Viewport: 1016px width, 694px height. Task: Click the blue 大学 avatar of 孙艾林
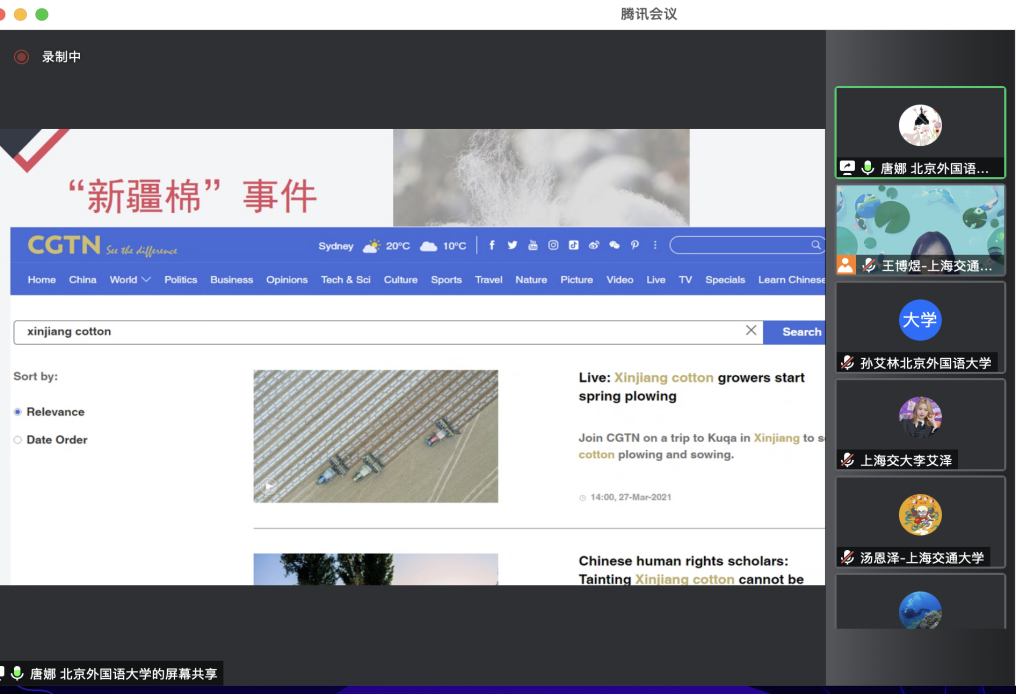click(x=920, y=320)
